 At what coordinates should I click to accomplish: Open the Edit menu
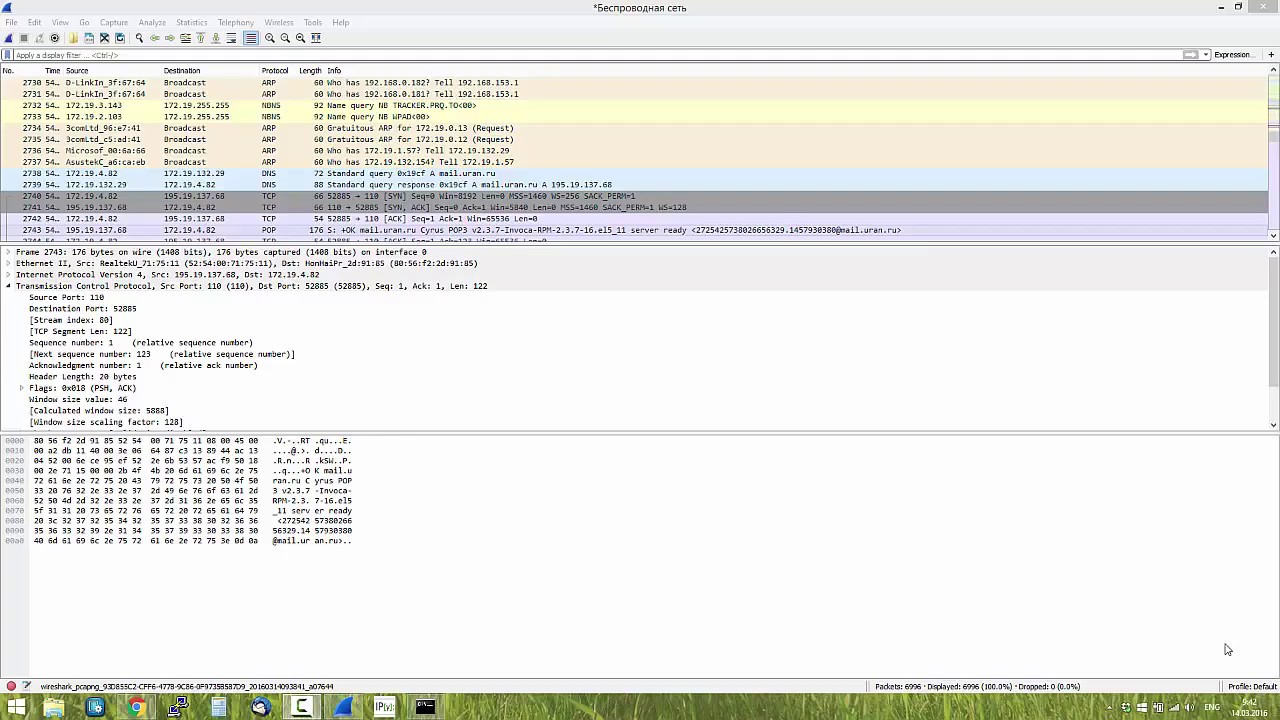coord(35,22)
